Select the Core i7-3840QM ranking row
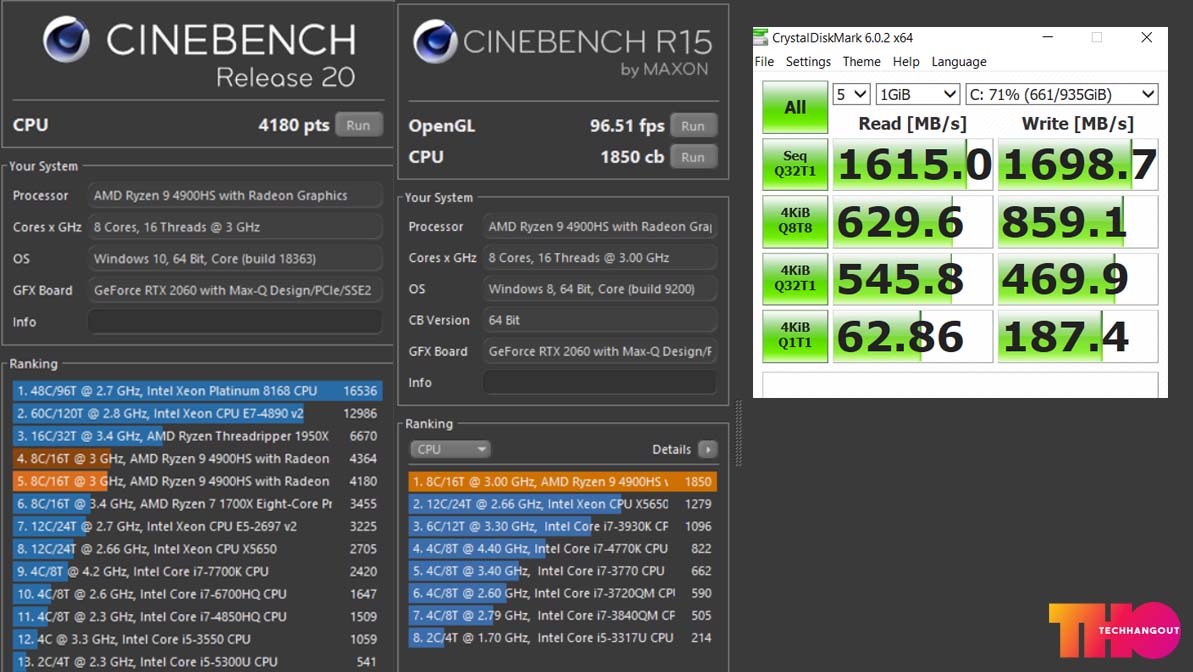1193x672 pixels. (562, 616)
